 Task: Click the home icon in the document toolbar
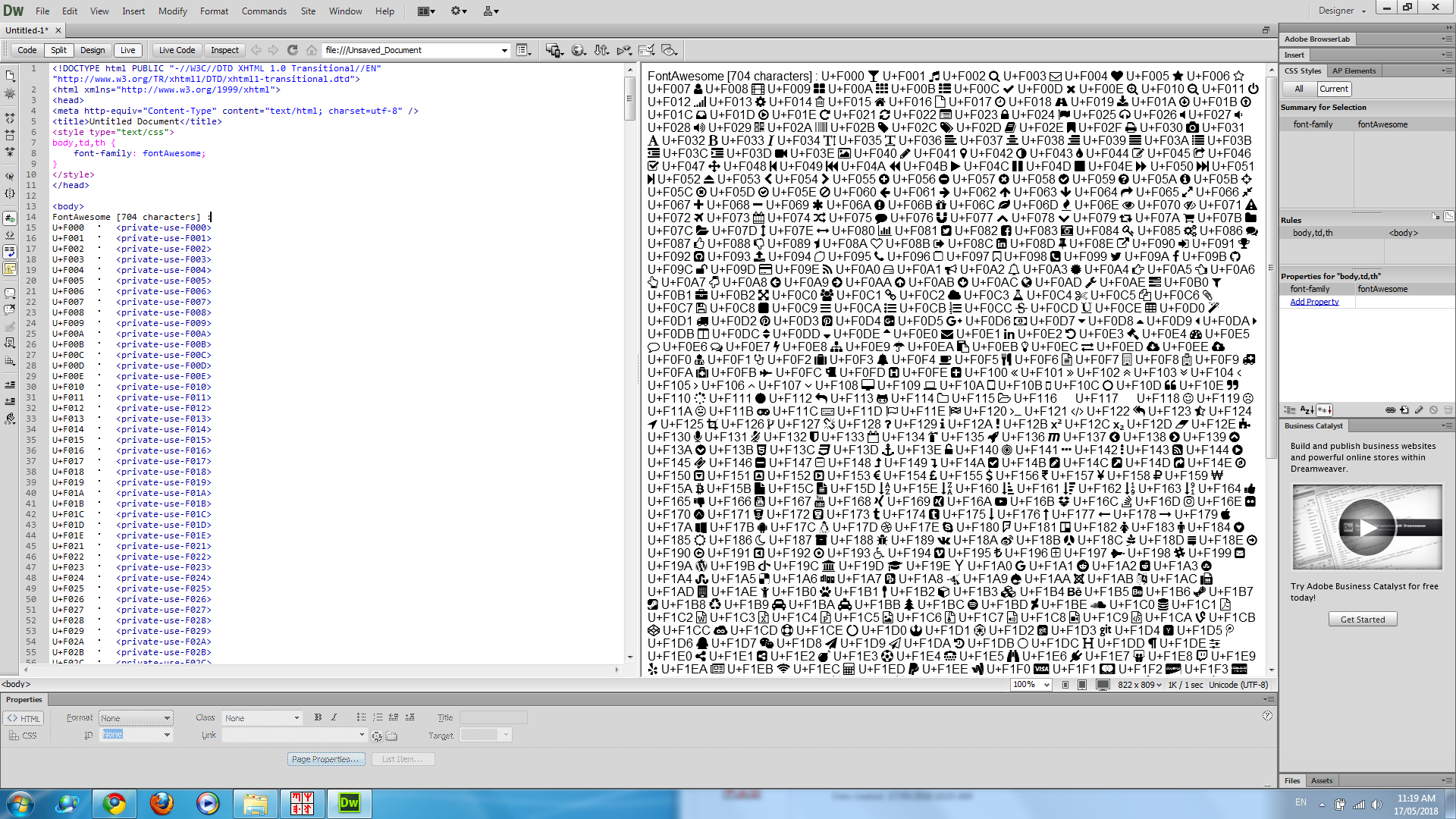coord(312,50)
